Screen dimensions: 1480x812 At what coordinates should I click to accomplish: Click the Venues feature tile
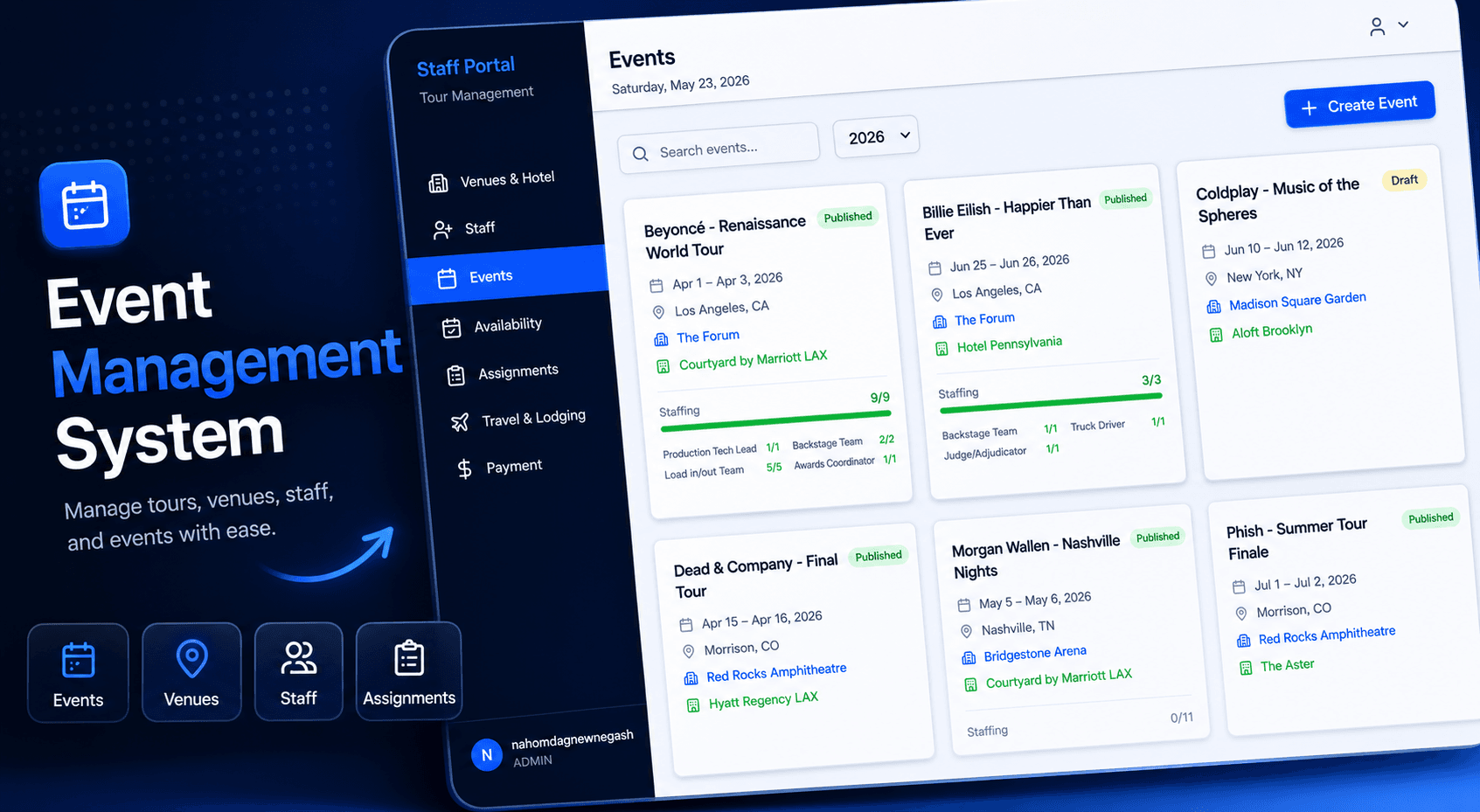191,671
